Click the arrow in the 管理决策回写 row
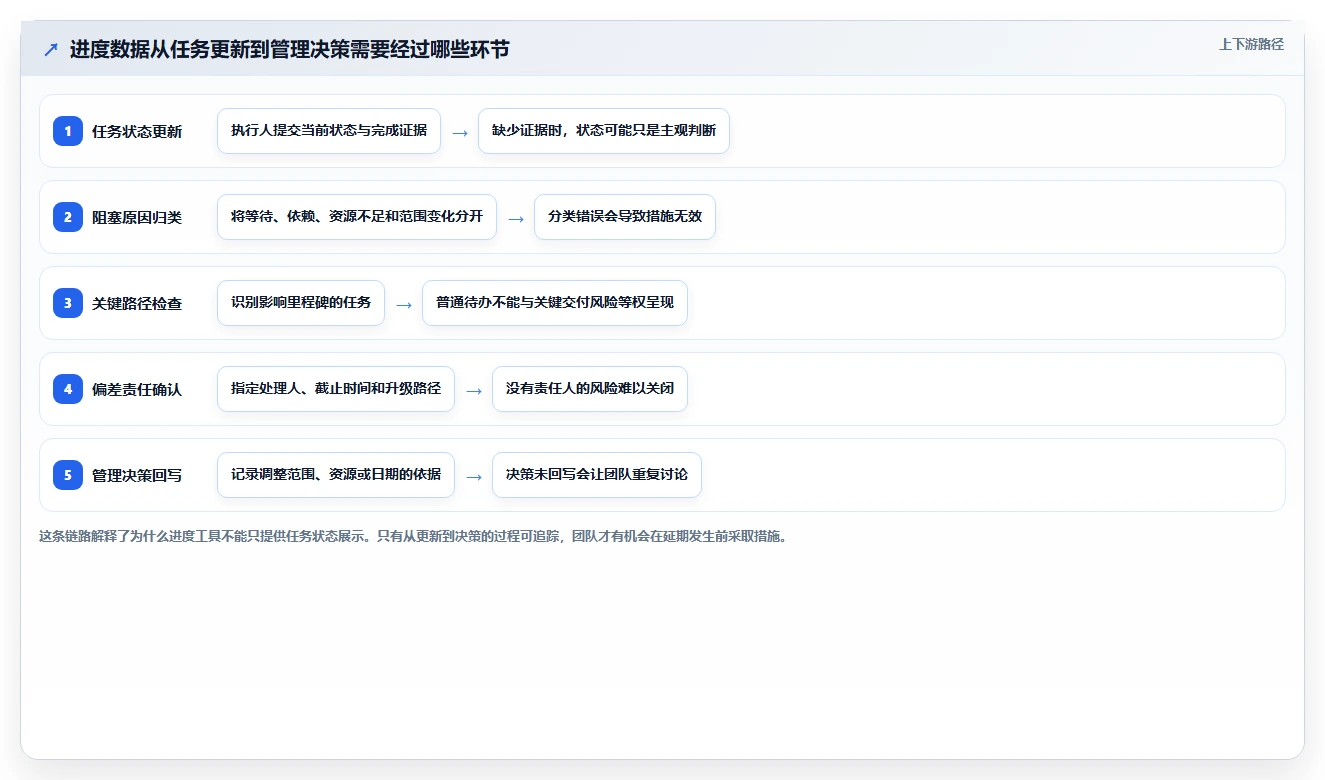The image size is (1325, 780). click(473, 476)
